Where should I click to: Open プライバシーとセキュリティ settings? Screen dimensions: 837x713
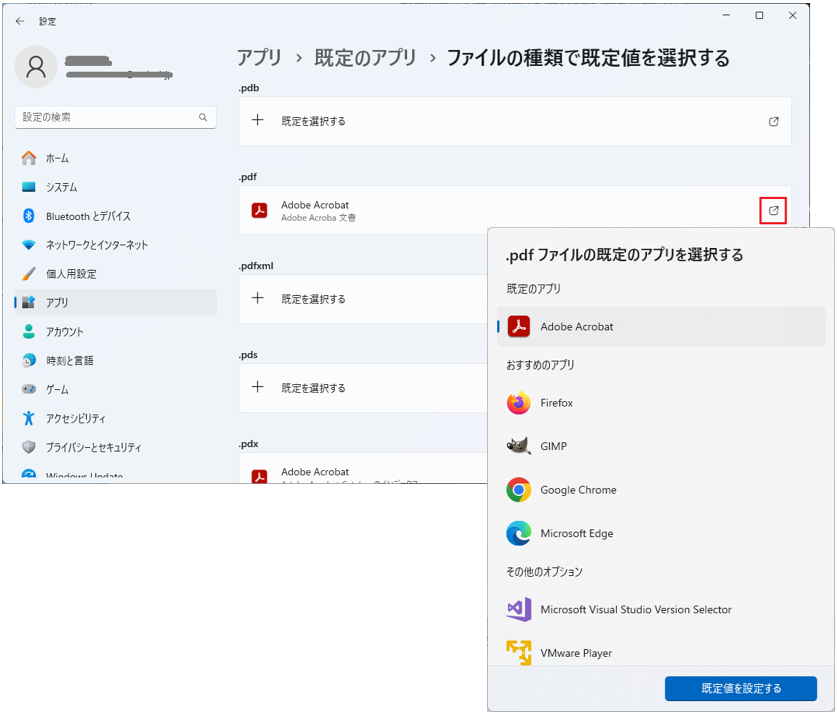click(x=115, y=447)
